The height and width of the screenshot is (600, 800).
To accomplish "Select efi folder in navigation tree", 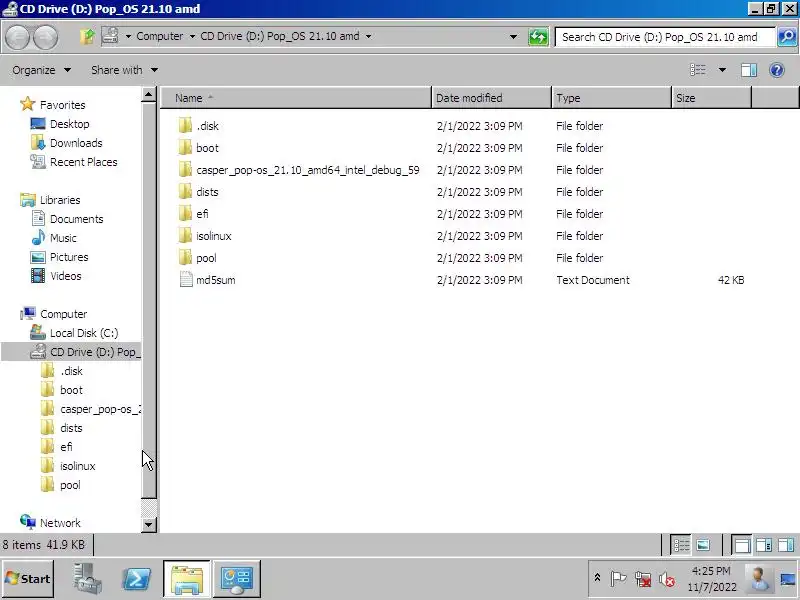I will 66,447.
